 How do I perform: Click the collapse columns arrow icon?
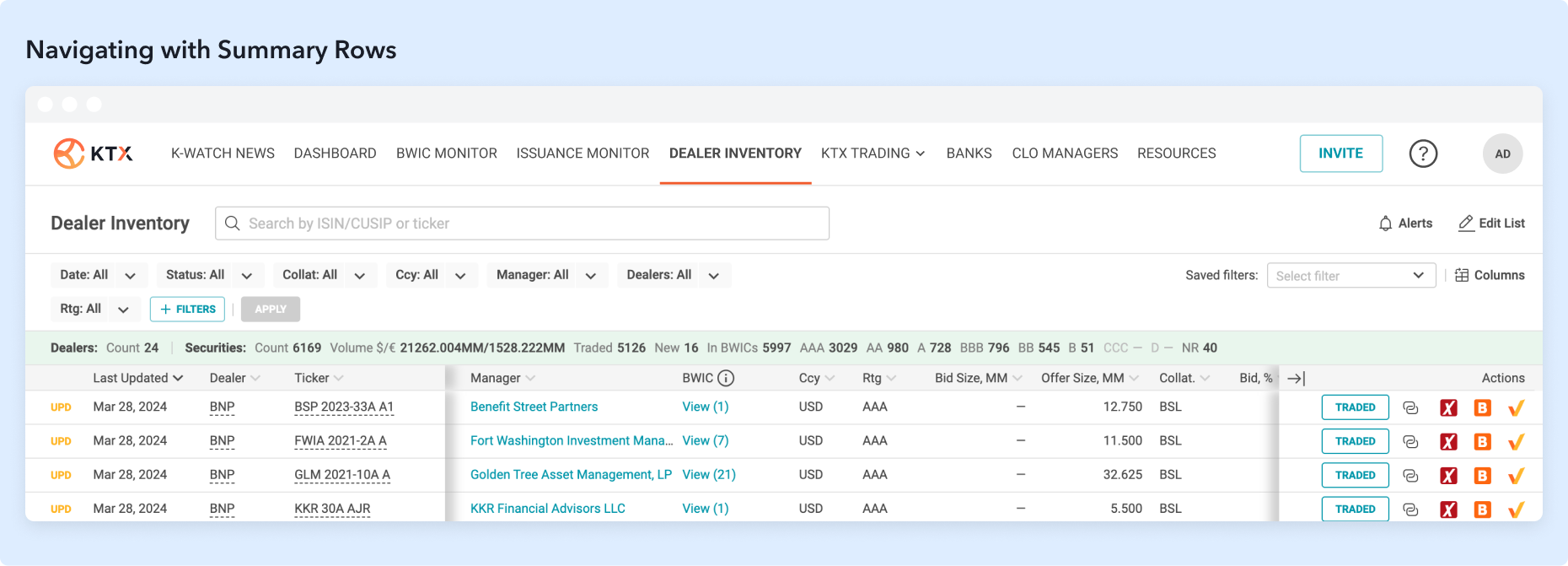(x=1296, y=379)
